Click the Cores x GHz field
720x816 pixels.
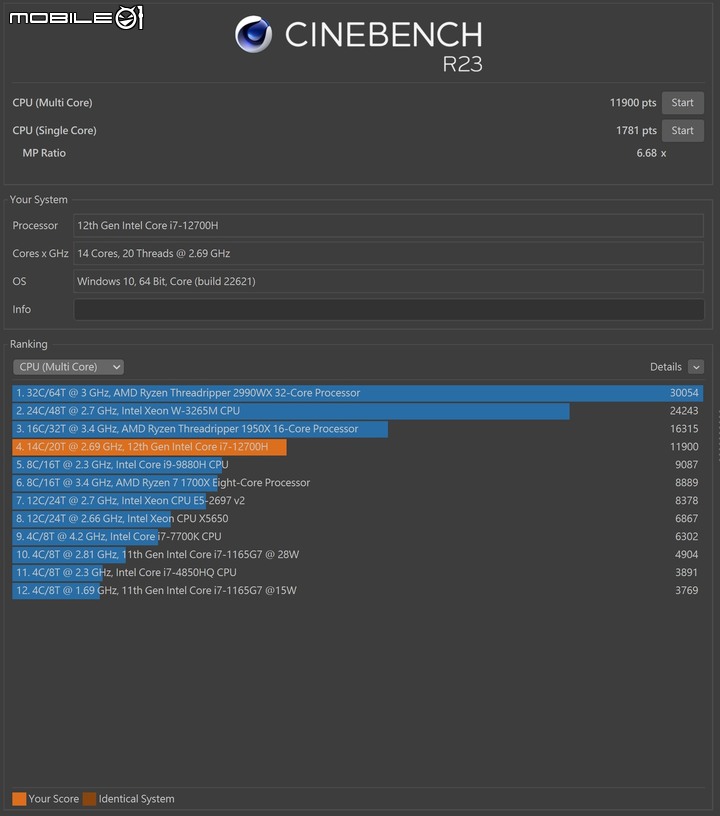coord(389,253)
